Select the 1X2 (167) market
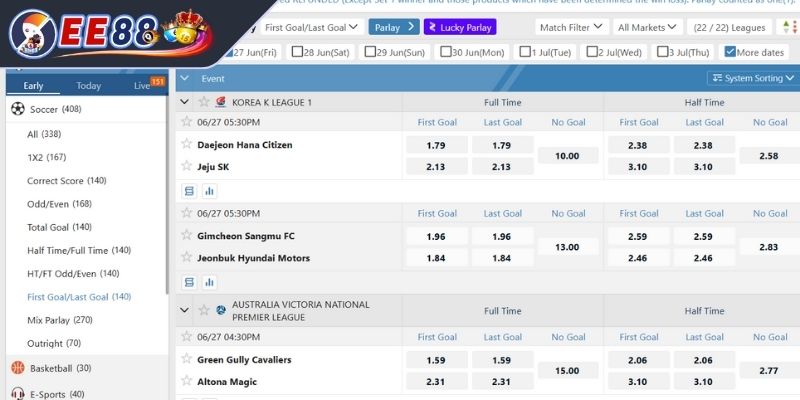The height and width of the screenshot is (400, 800). pyautogui.click(x=46, y=157)
